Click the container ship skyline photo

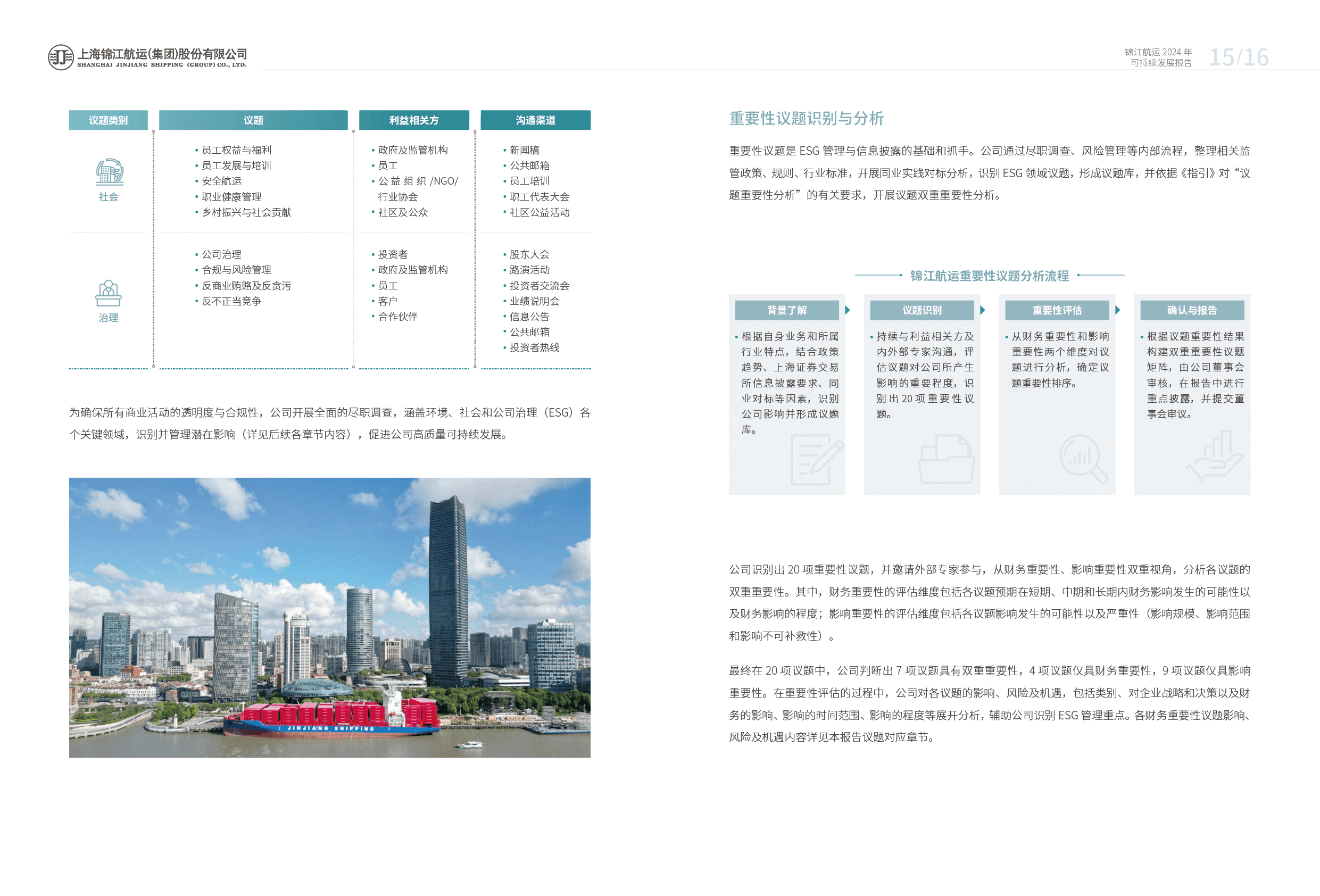329,617
